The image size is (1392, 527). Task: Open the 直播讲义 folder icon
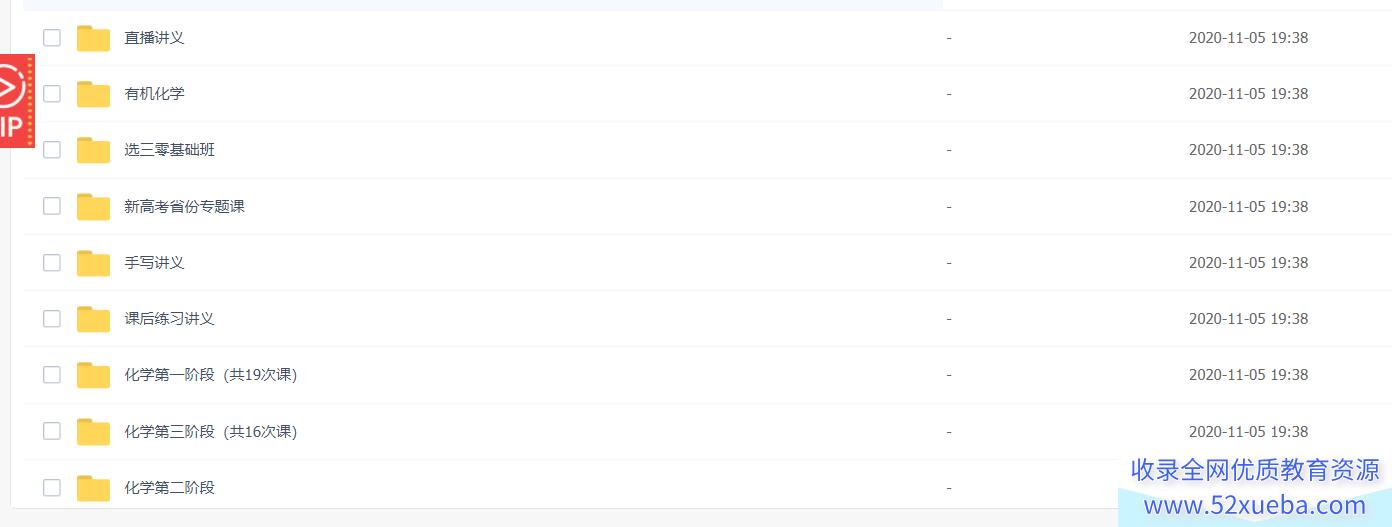(x=93, y=38)
